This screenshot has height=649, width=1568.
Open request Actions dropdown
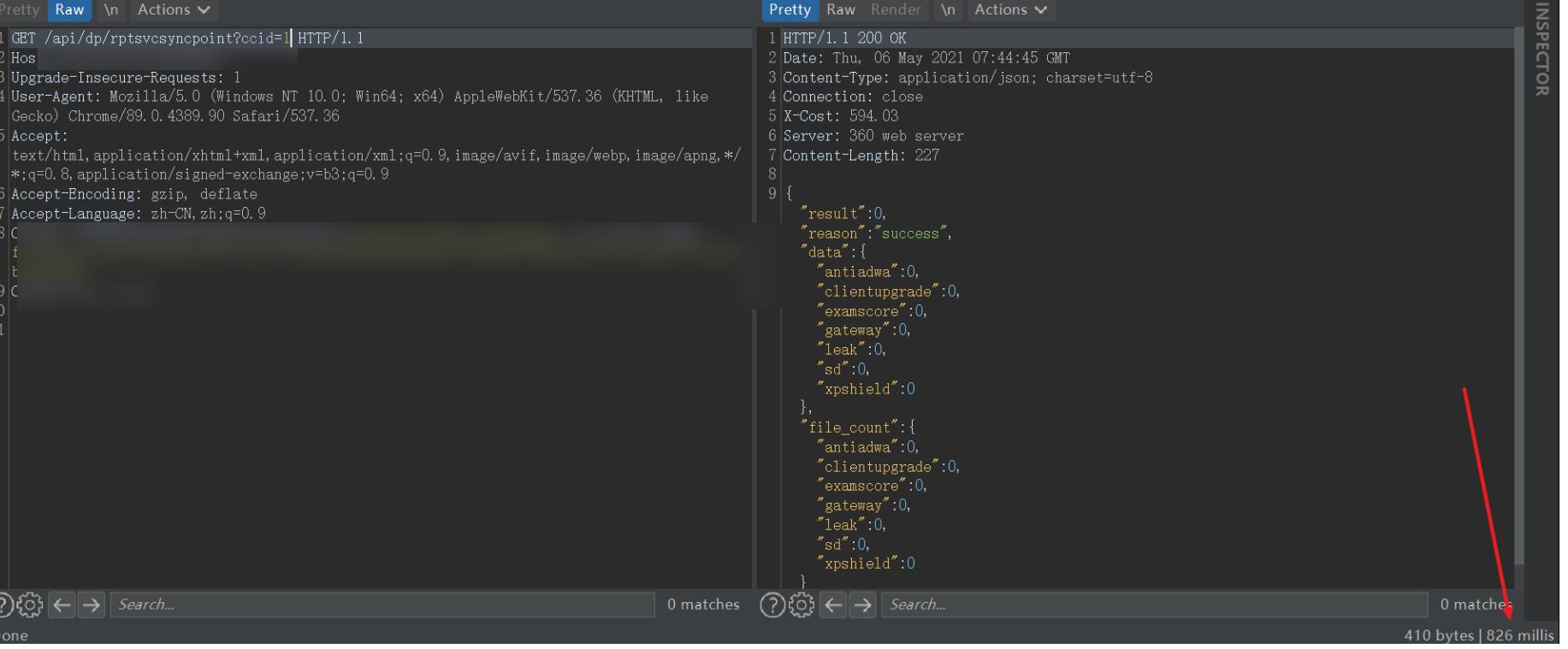click(x=174, y=9)
